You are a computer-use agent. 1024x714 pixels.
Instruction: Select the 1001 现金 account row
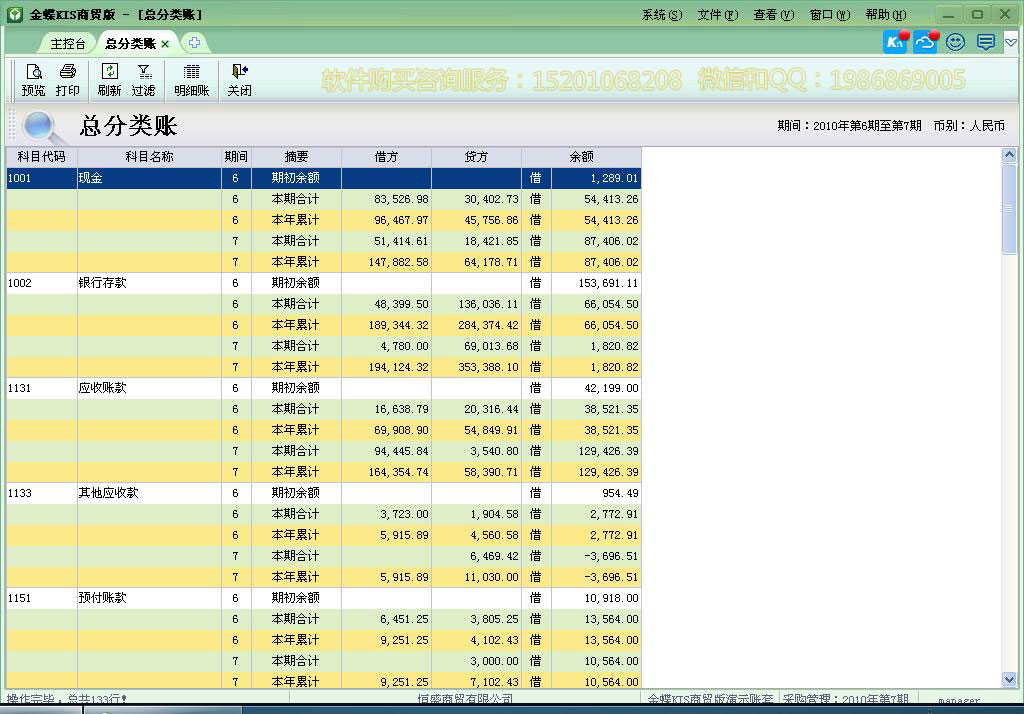pyautogui.click(x=100, y=177)
